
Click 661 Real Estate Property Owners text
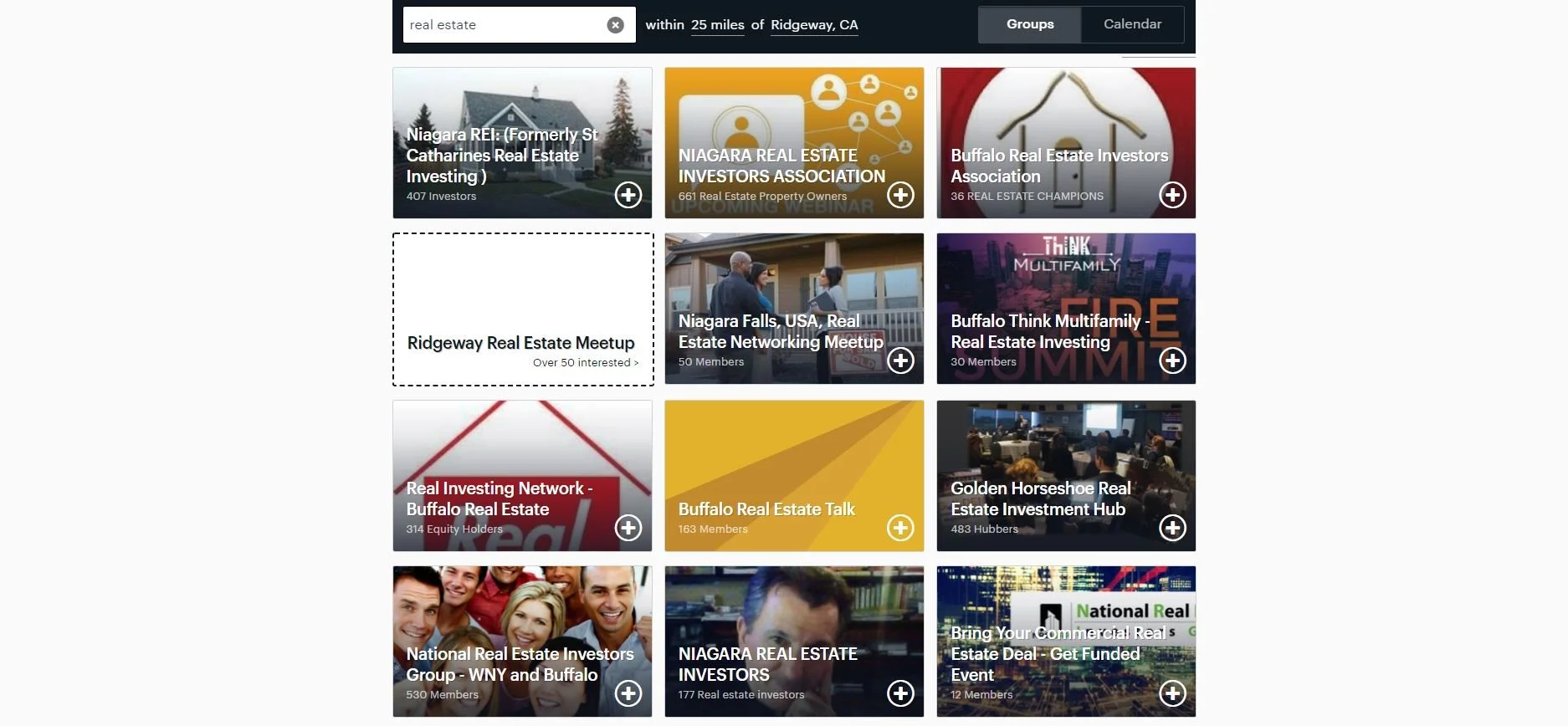tap(762, 197)
